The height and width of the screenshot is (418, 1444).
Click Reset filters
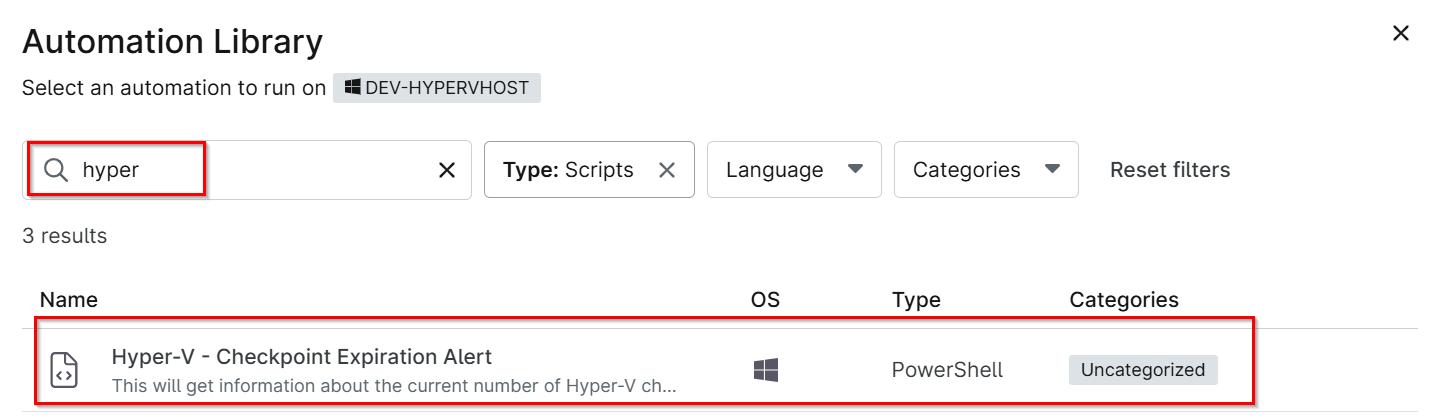click(x=1170, y=170)
